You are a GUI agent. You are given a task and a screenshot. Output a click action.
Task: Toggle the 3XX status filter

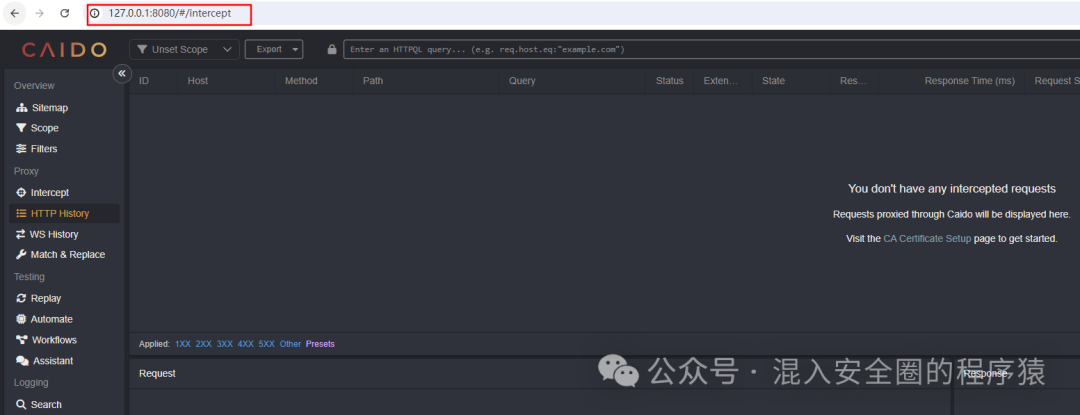point(225,344)
